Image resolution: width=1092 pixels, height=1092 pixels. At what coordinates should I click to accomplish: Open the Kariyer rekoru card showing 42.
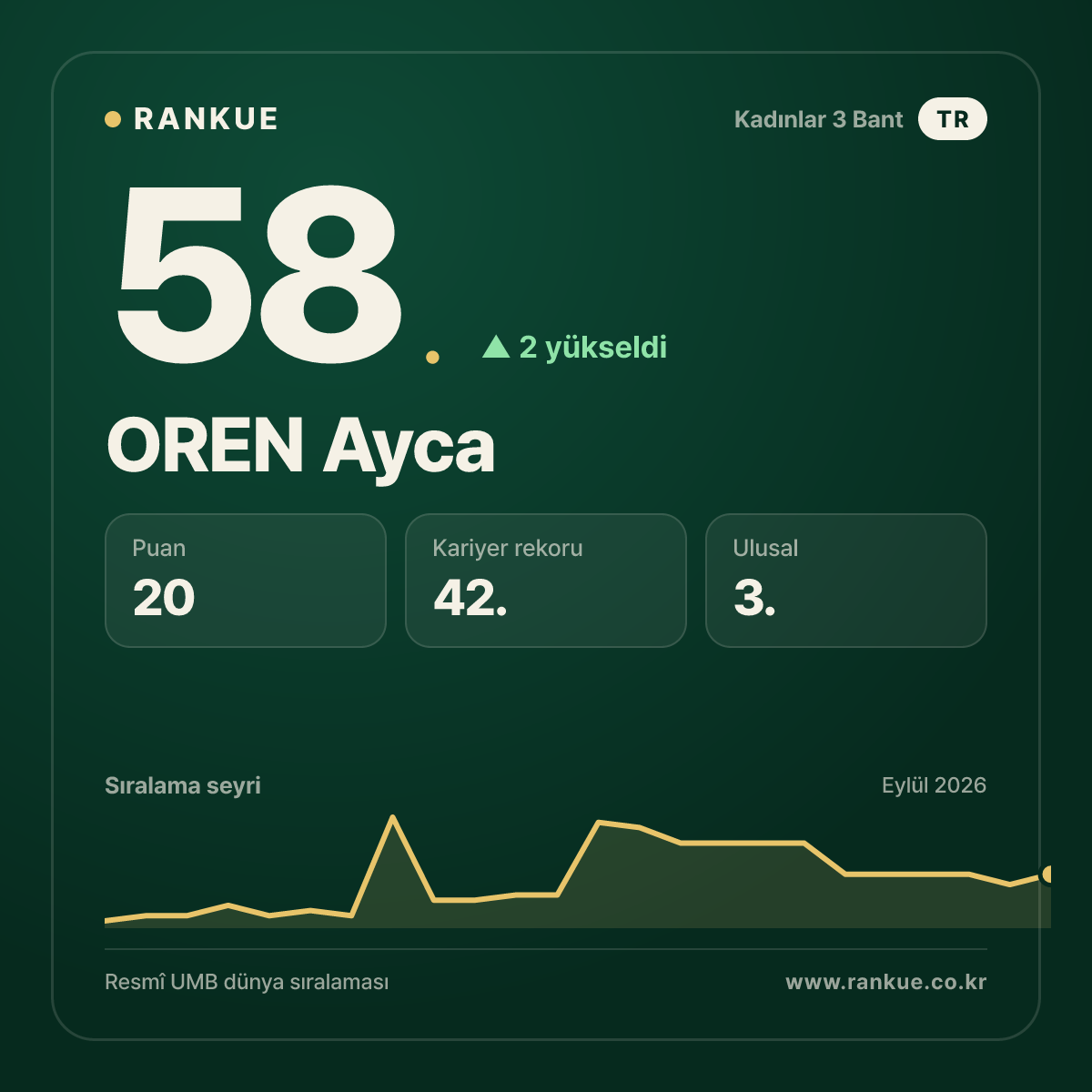(546, 581)
